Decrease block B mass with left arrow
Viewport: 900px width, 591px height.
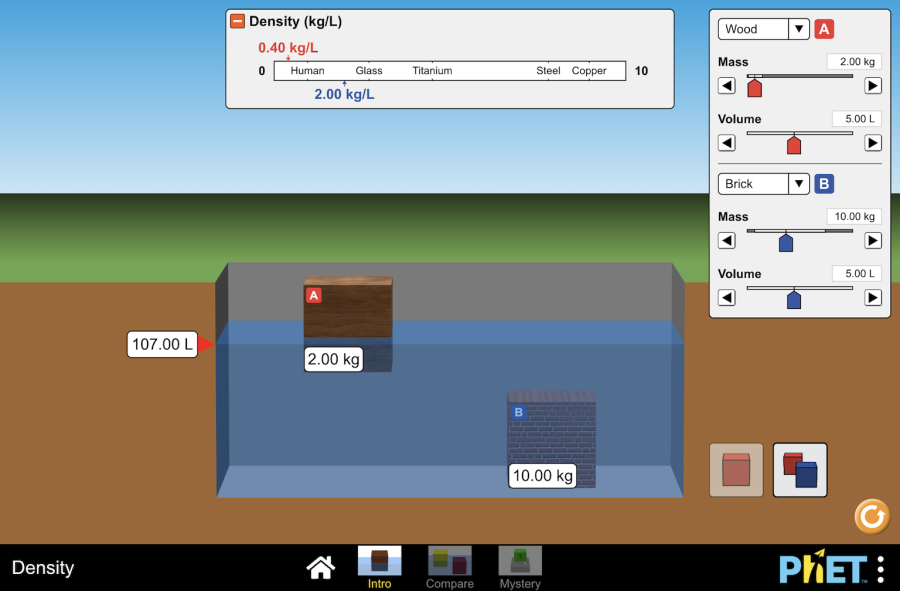pos(727,240)
